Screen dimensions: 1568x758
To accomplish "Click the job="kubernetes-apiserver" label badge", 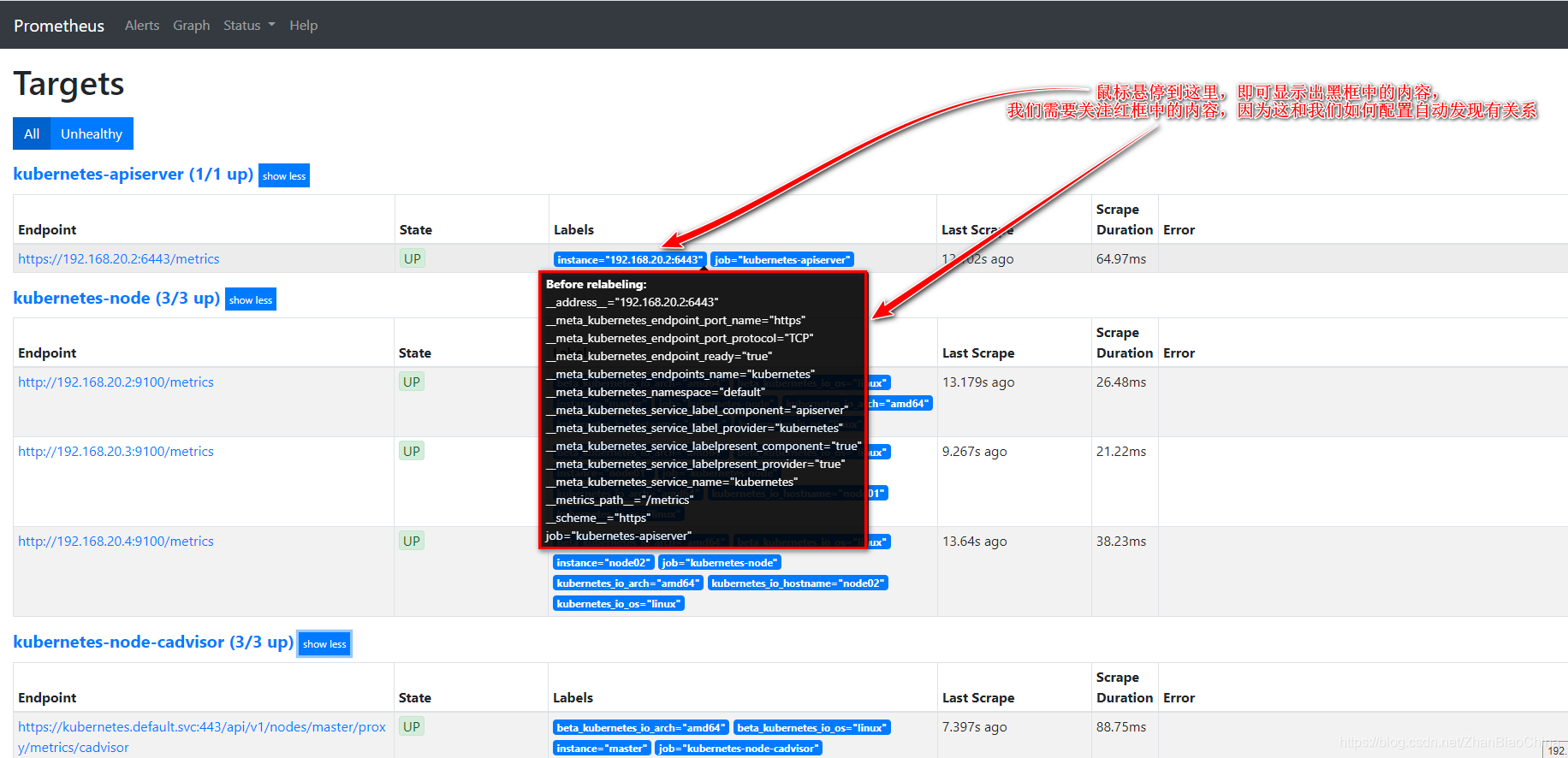I will tap(782, 259).
